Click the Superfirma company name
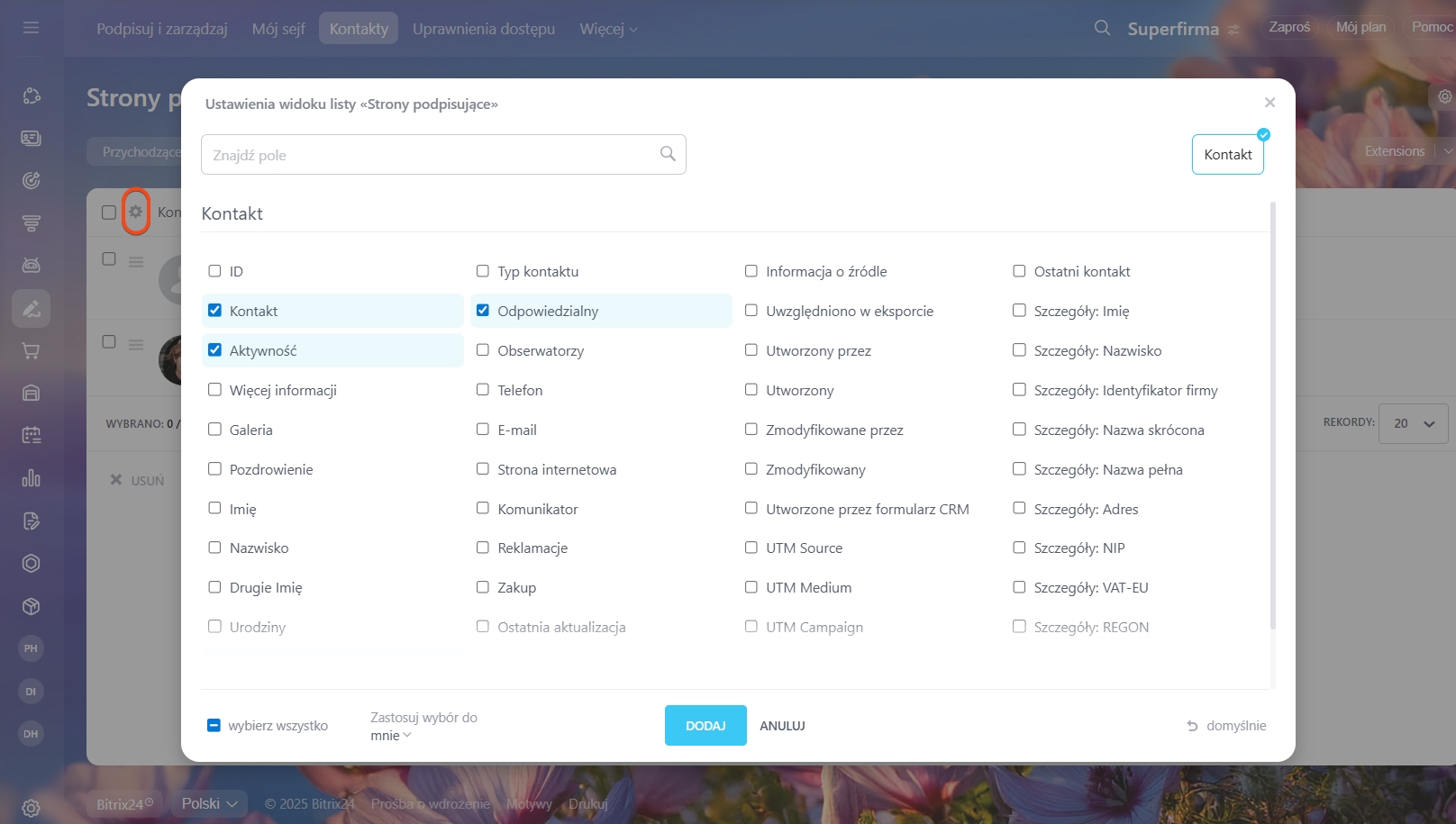1456x824 pixels. (x=1173, y=29)
